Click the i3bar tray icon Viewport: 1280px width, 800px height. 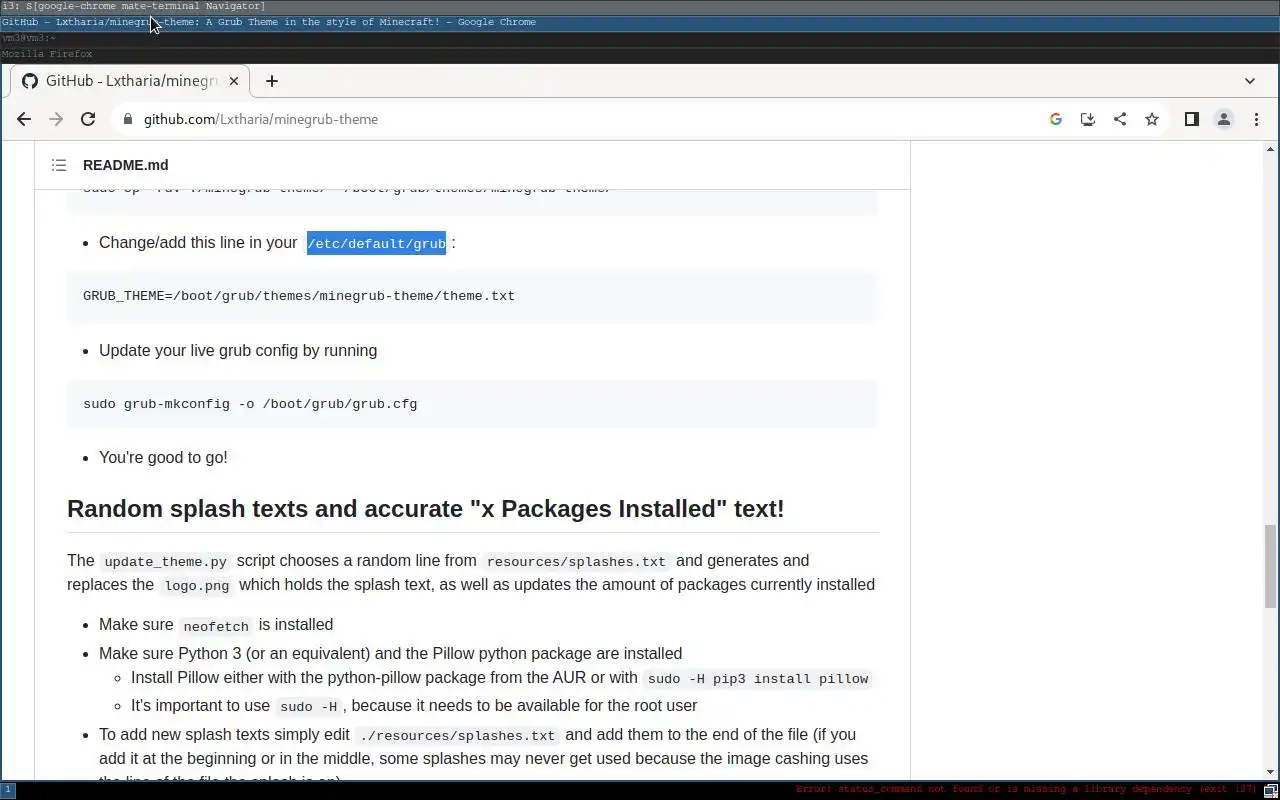pos(1270,790)
